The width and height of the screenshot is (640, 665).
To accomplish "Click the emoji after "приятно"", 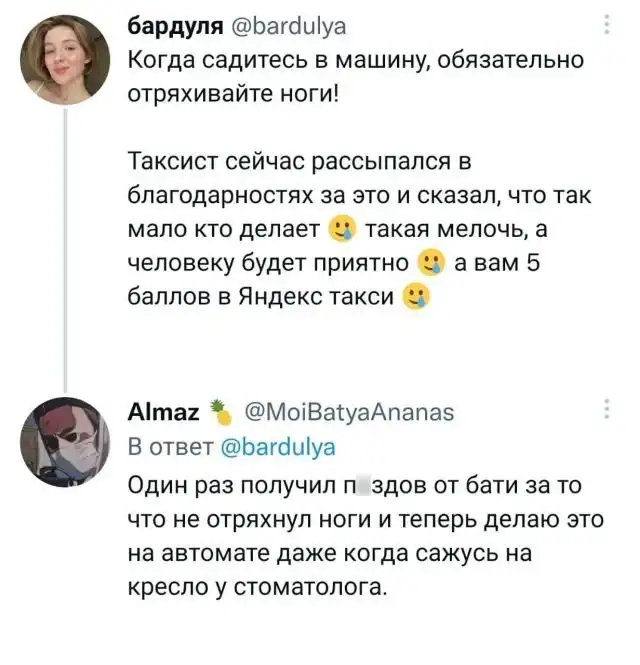I will click(x=431, y=263).
